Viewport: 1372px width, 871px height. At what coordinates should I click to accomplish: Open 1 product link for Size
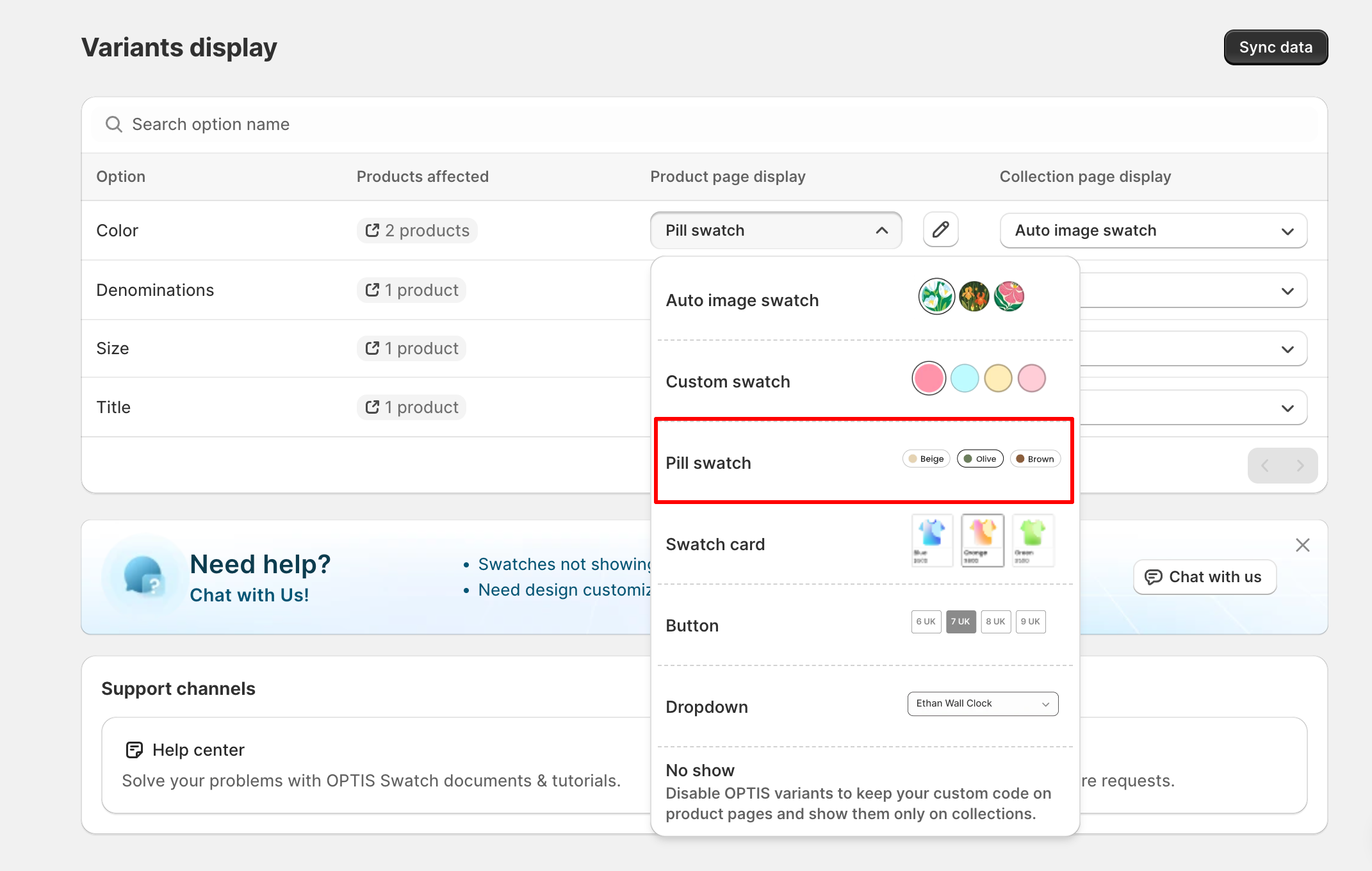(x=411, y=348)
